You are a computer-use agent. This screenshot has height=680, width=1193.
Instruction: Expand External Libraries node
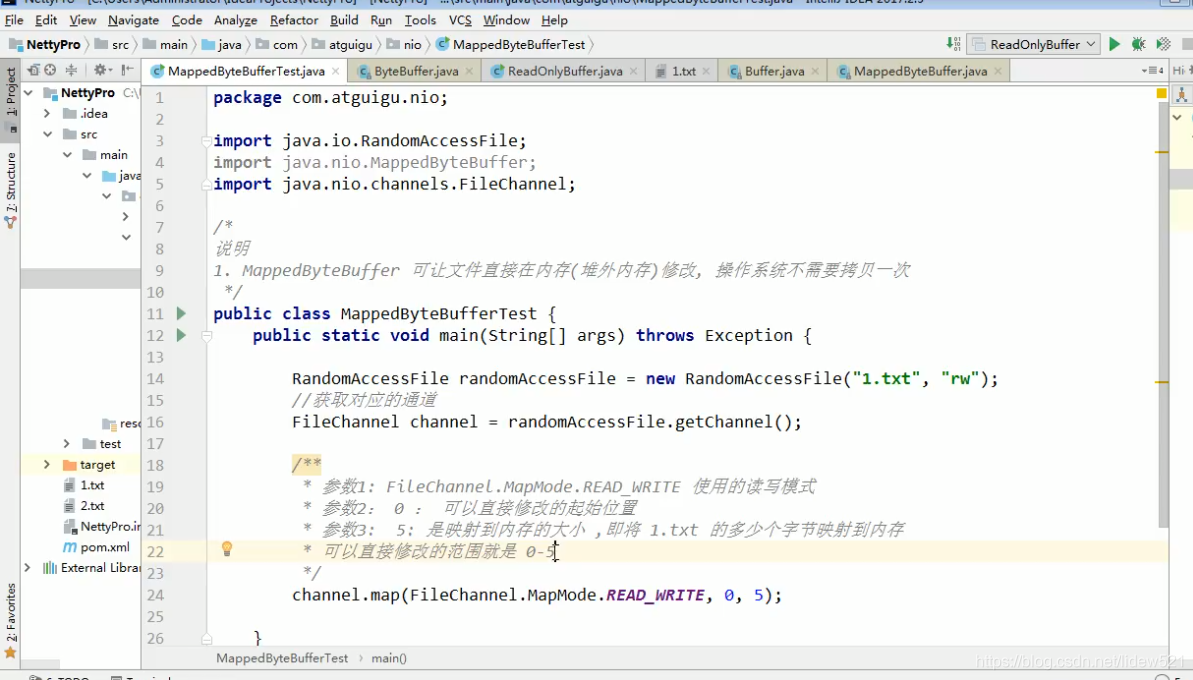pos(28,567)
